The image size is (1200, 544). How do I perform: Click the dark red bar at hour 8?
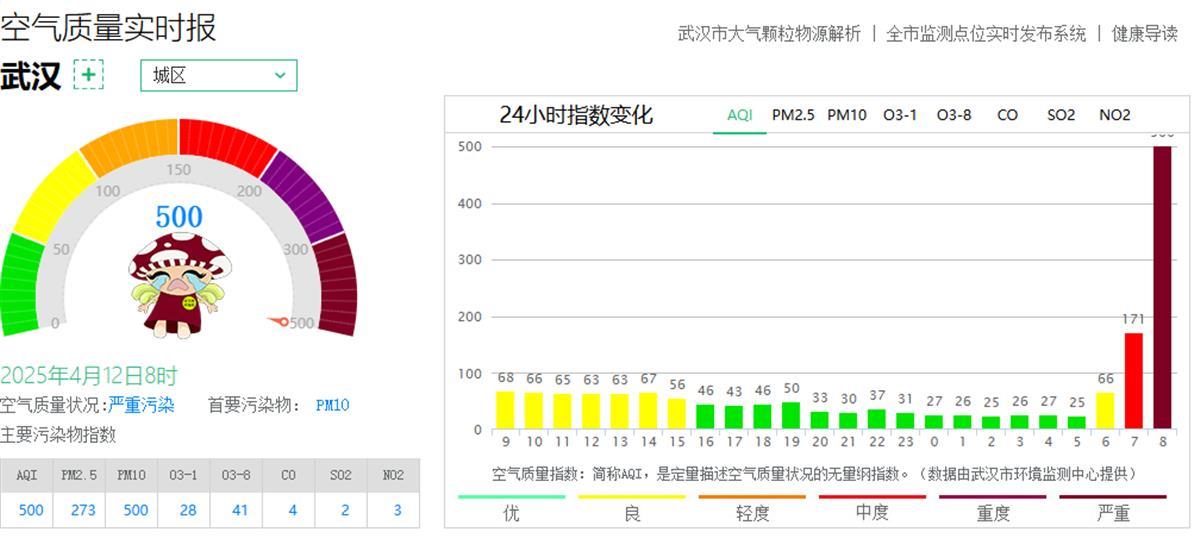1163,290
